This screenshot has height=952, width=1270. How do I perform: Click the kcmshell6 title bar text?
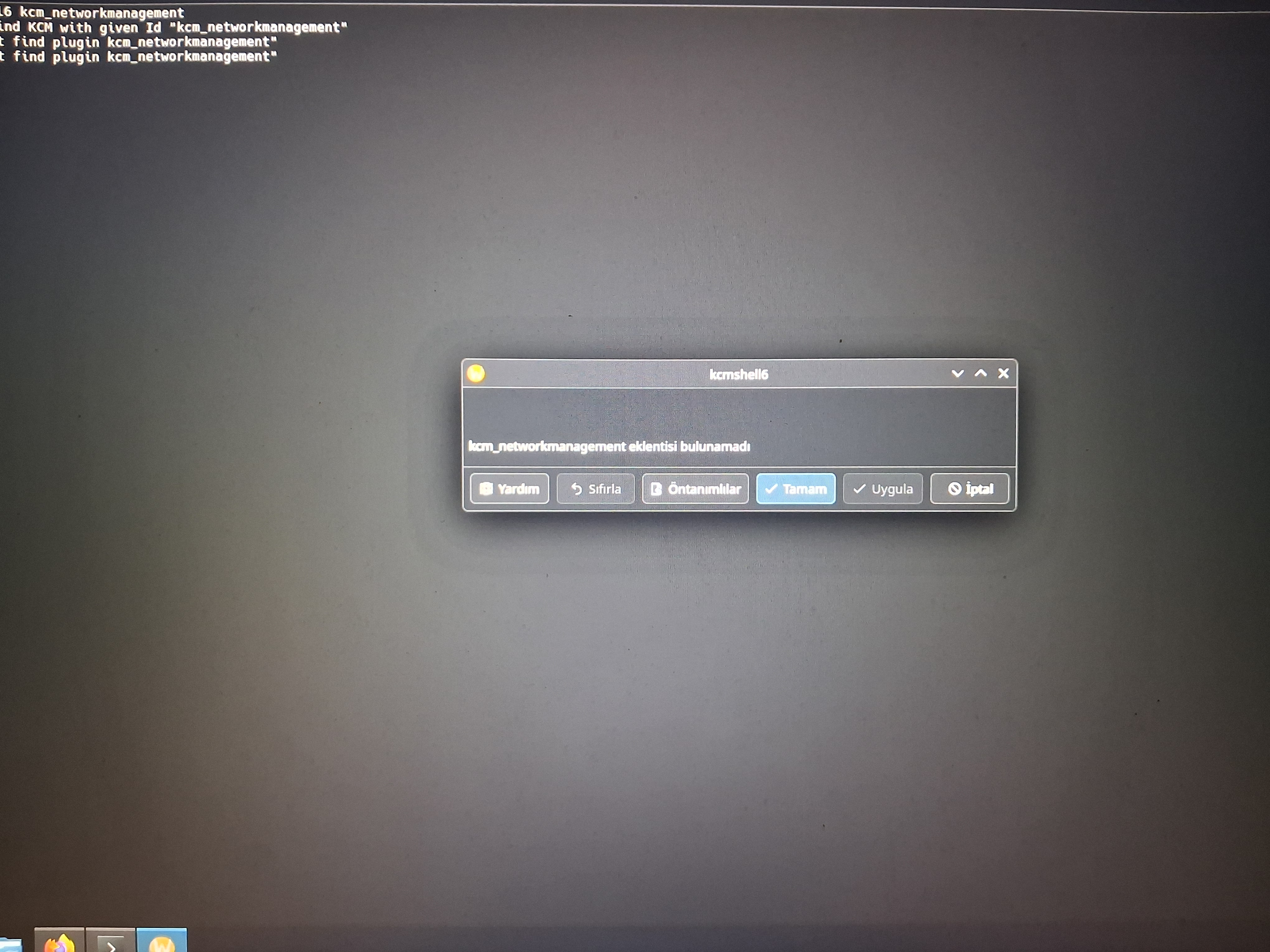(738, 375)
